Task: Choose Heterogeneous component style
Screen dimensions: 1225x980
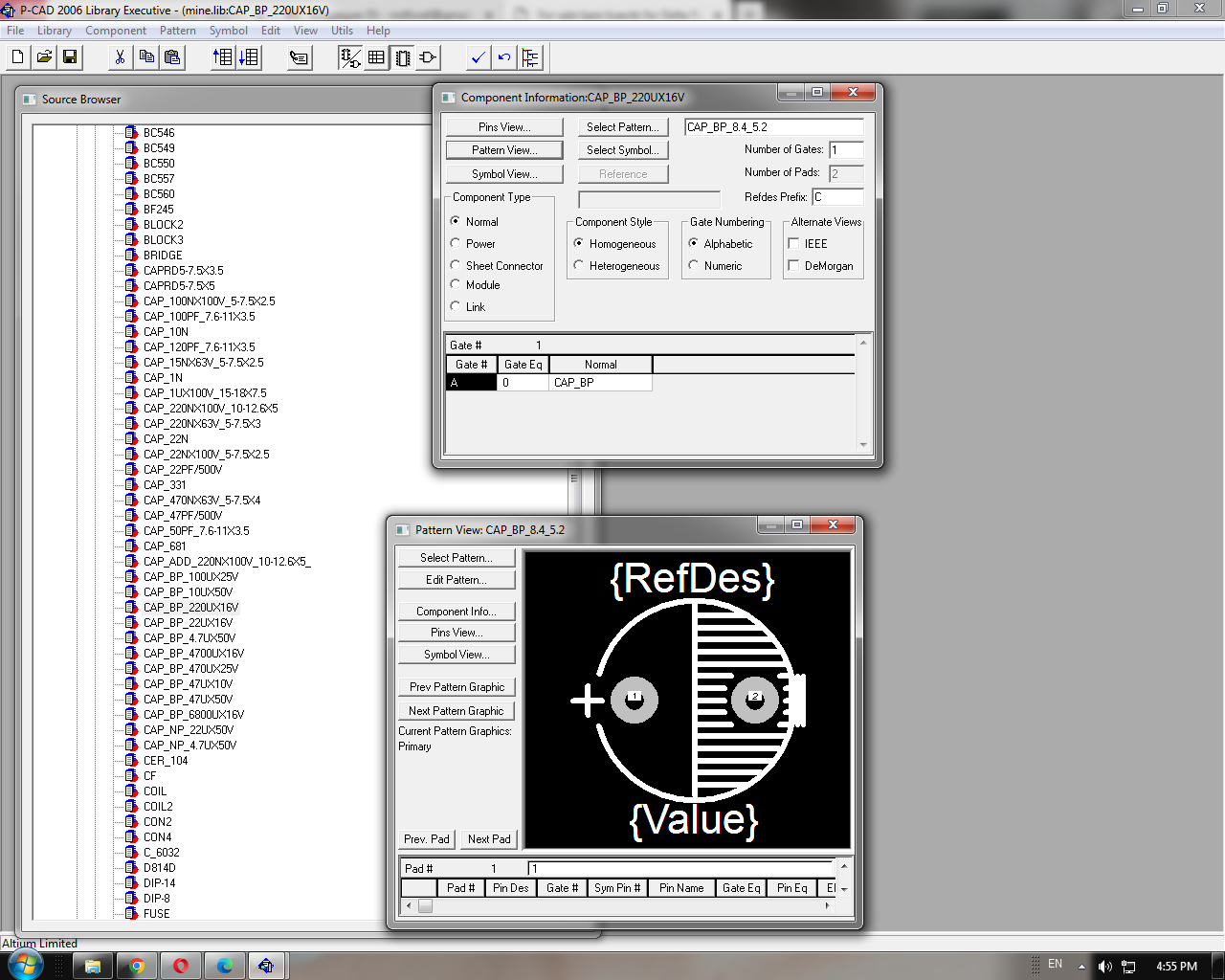Action: [x=579, y=265]
